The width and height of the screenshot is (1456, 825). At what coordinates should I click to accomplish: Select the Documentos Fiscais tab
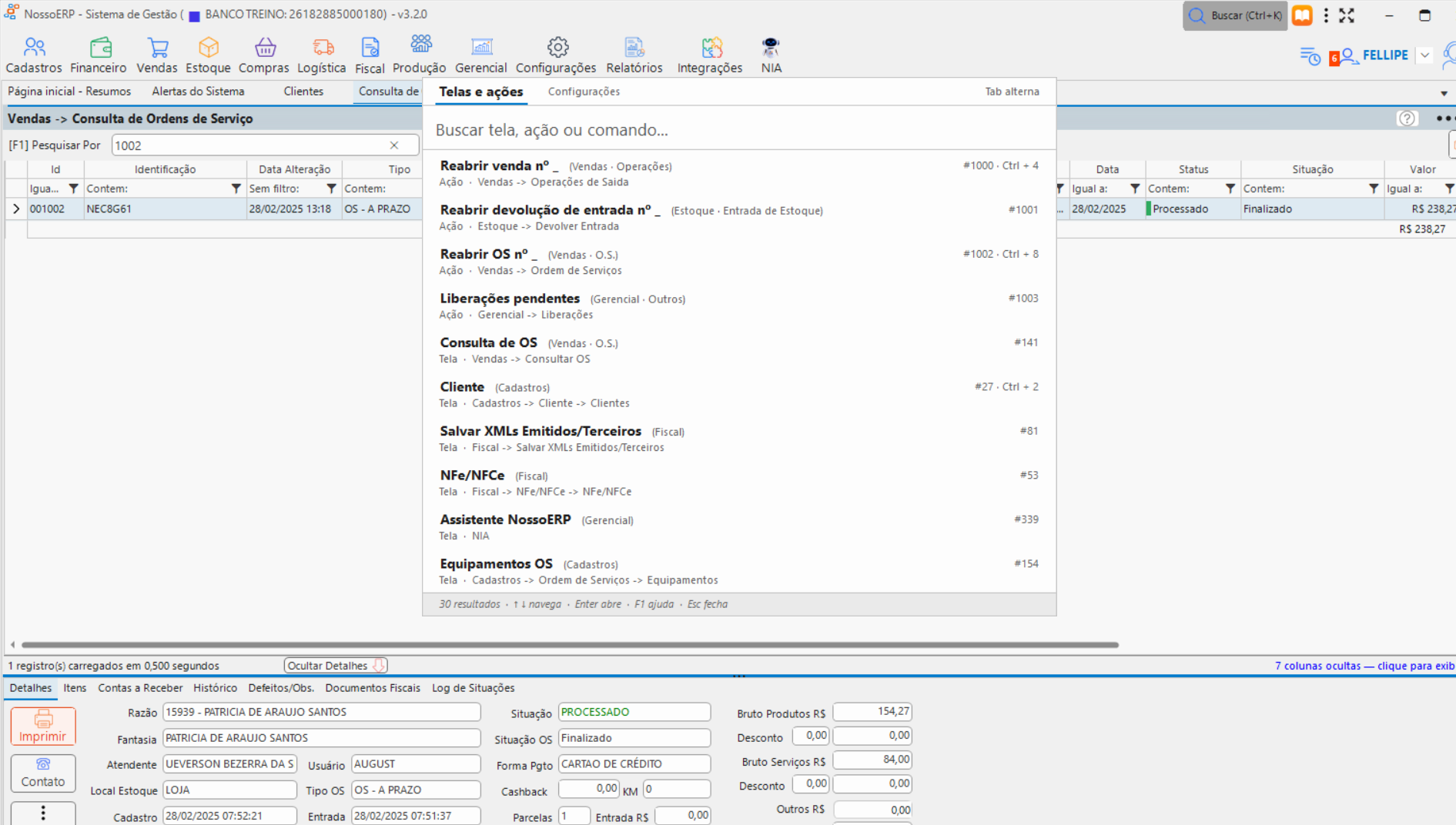point(373,688)
